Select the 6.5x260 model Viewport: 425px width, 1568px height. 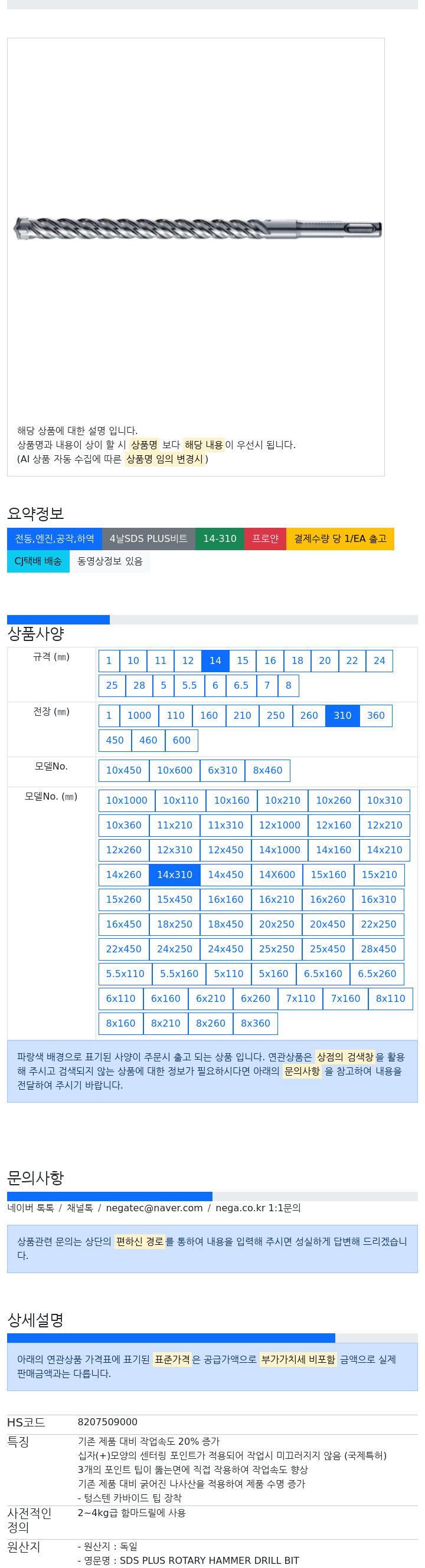coord(376,974)
